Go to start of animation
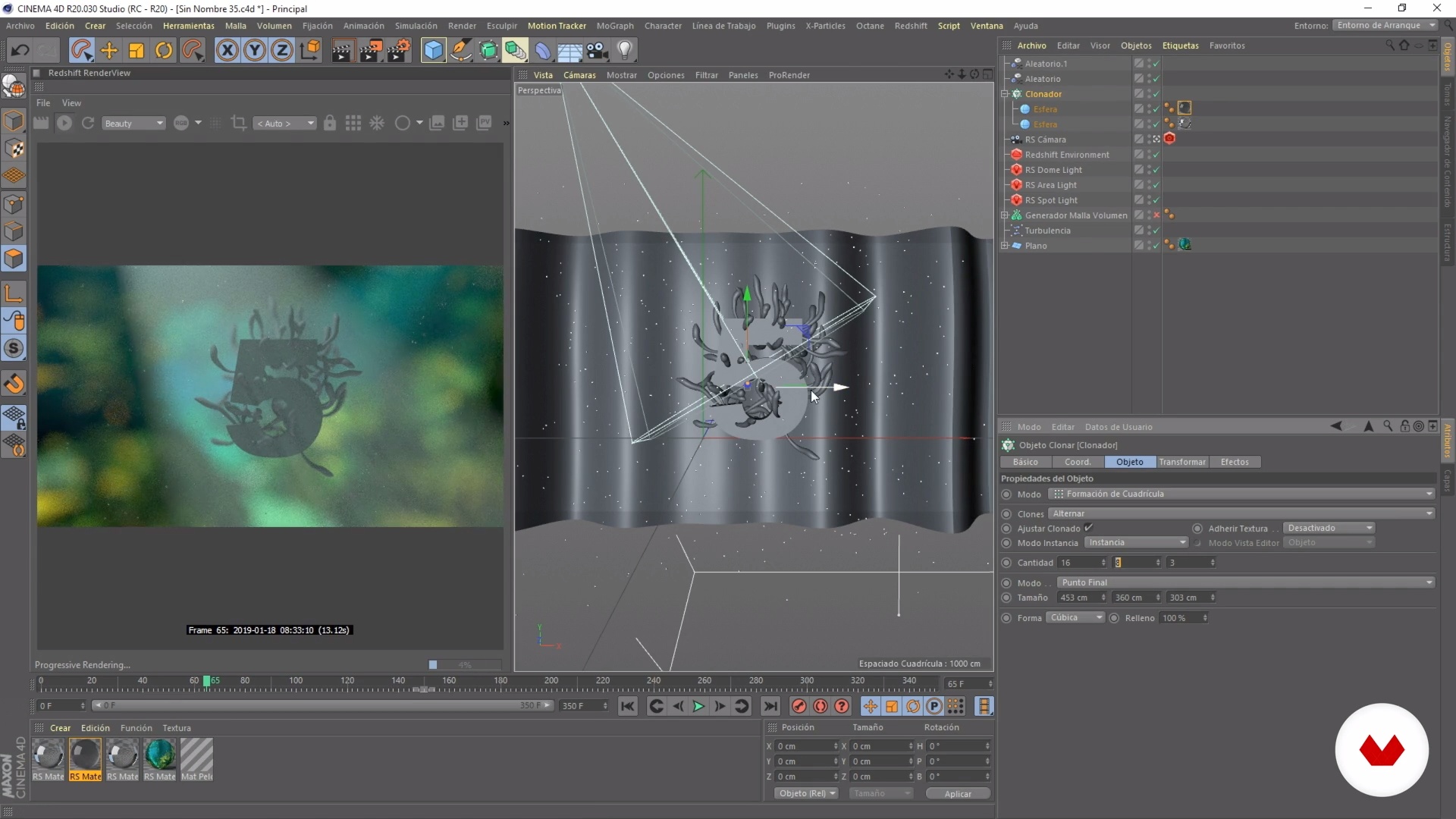This screenshot has height=819, width=1456. pos(627,706)
